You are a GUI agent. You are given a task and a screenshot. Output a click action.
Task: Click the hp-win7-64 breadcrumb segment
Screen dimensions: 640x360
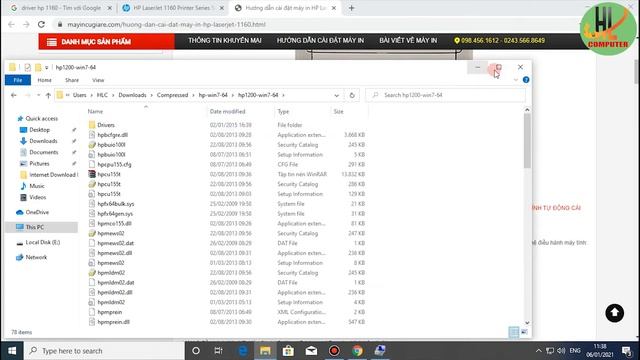click(213, 95)
